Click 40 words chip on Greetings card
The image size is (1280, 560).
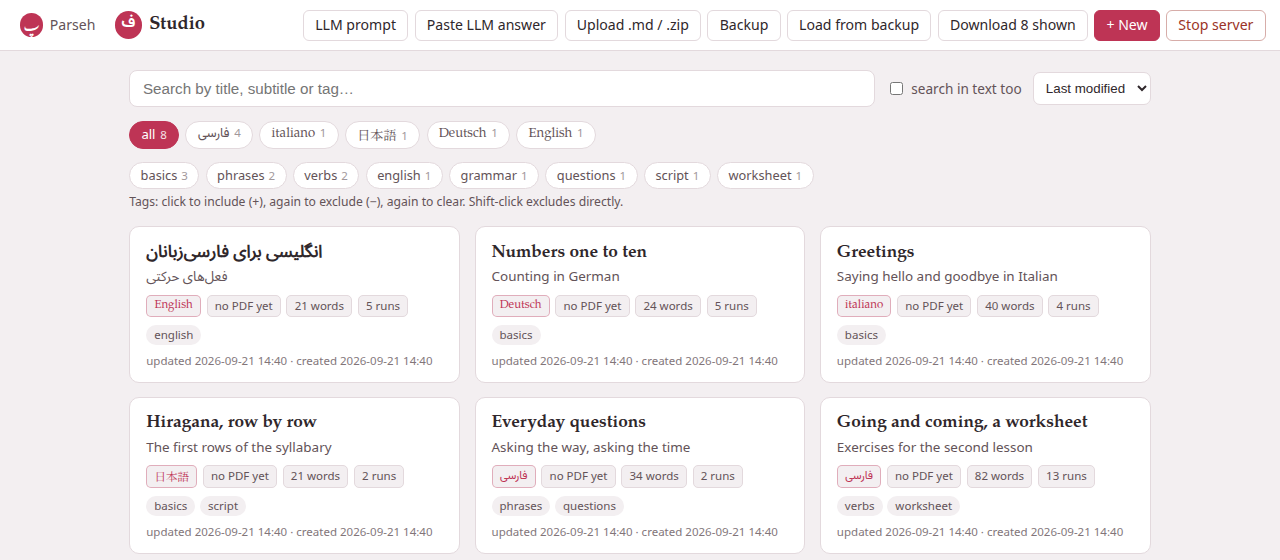1010,306
